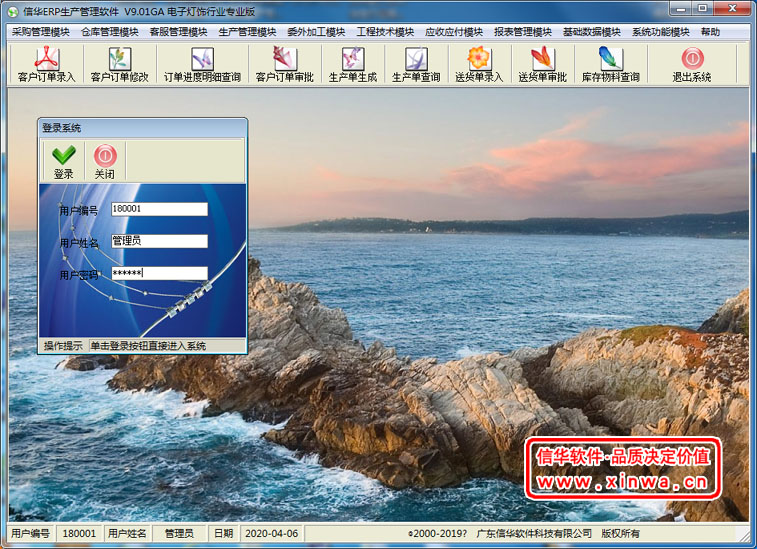
Task: Open the 客户订单审批 toolbar icon
Action: (285, 64)
